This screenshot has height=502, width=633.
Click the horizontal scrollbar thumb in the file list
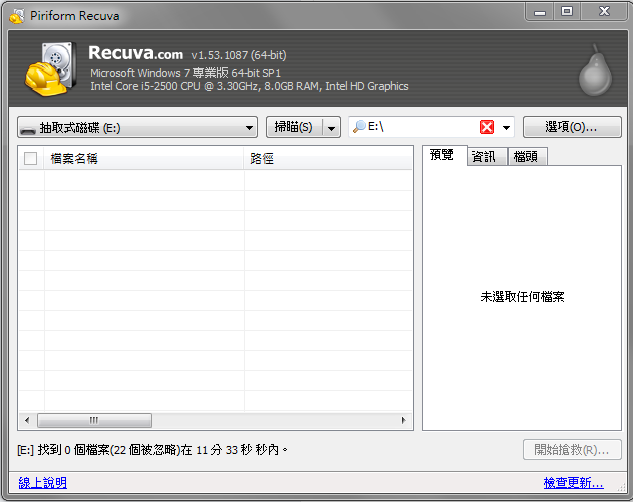point(94,420)
